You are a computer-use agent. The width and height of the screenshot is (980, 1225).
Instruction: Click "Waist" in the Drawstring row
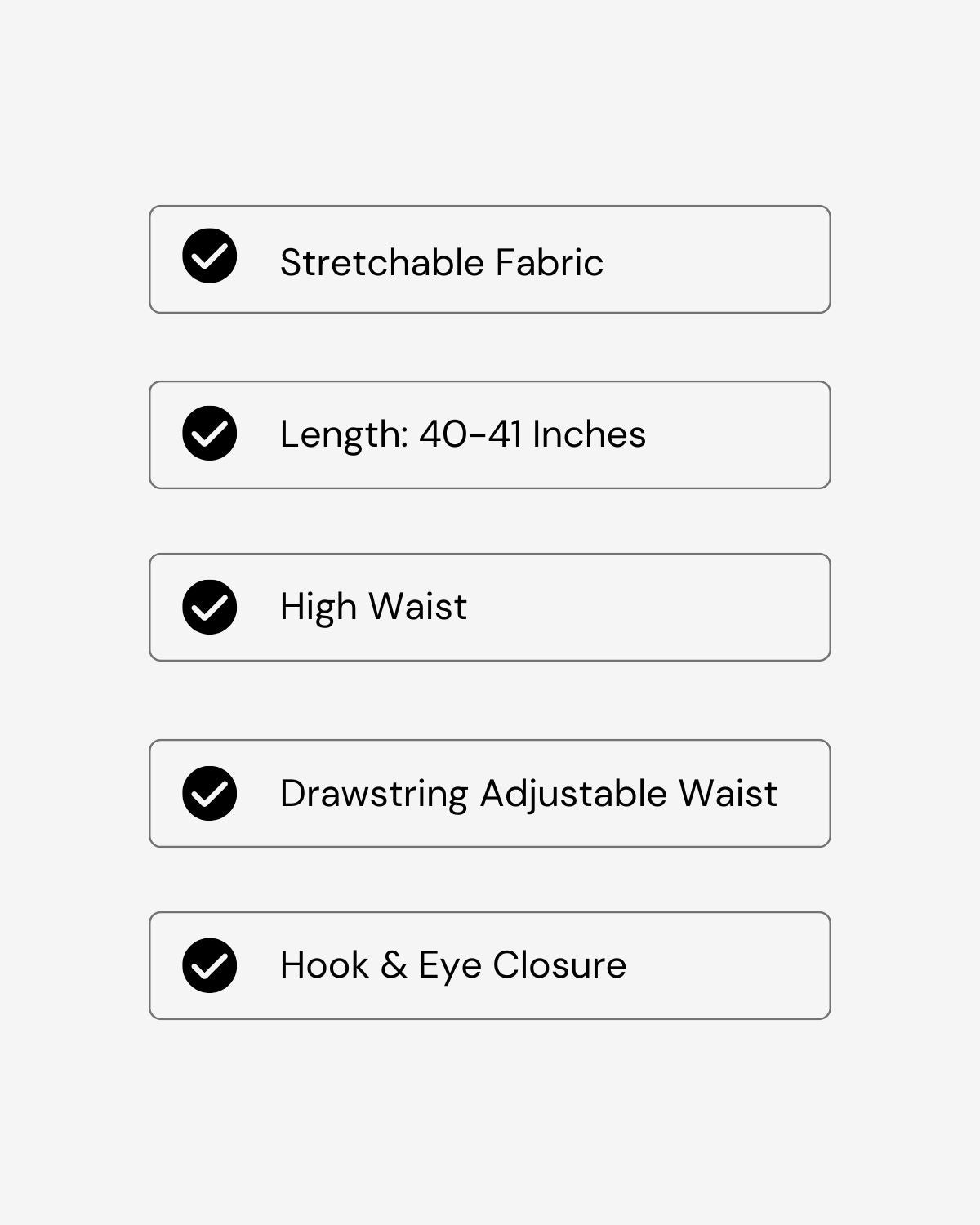pos(728,794)
